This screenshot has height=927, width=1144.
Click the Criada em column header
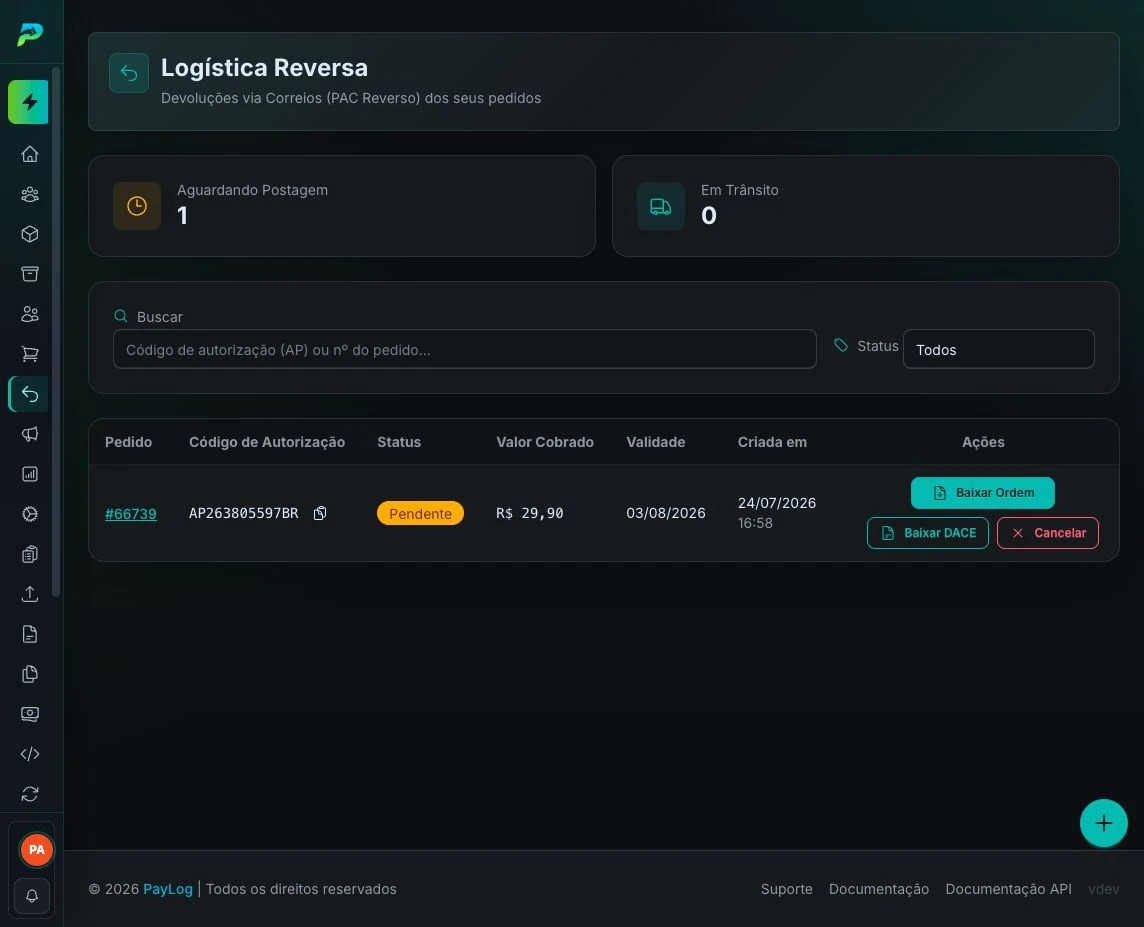tap(772, 442)
